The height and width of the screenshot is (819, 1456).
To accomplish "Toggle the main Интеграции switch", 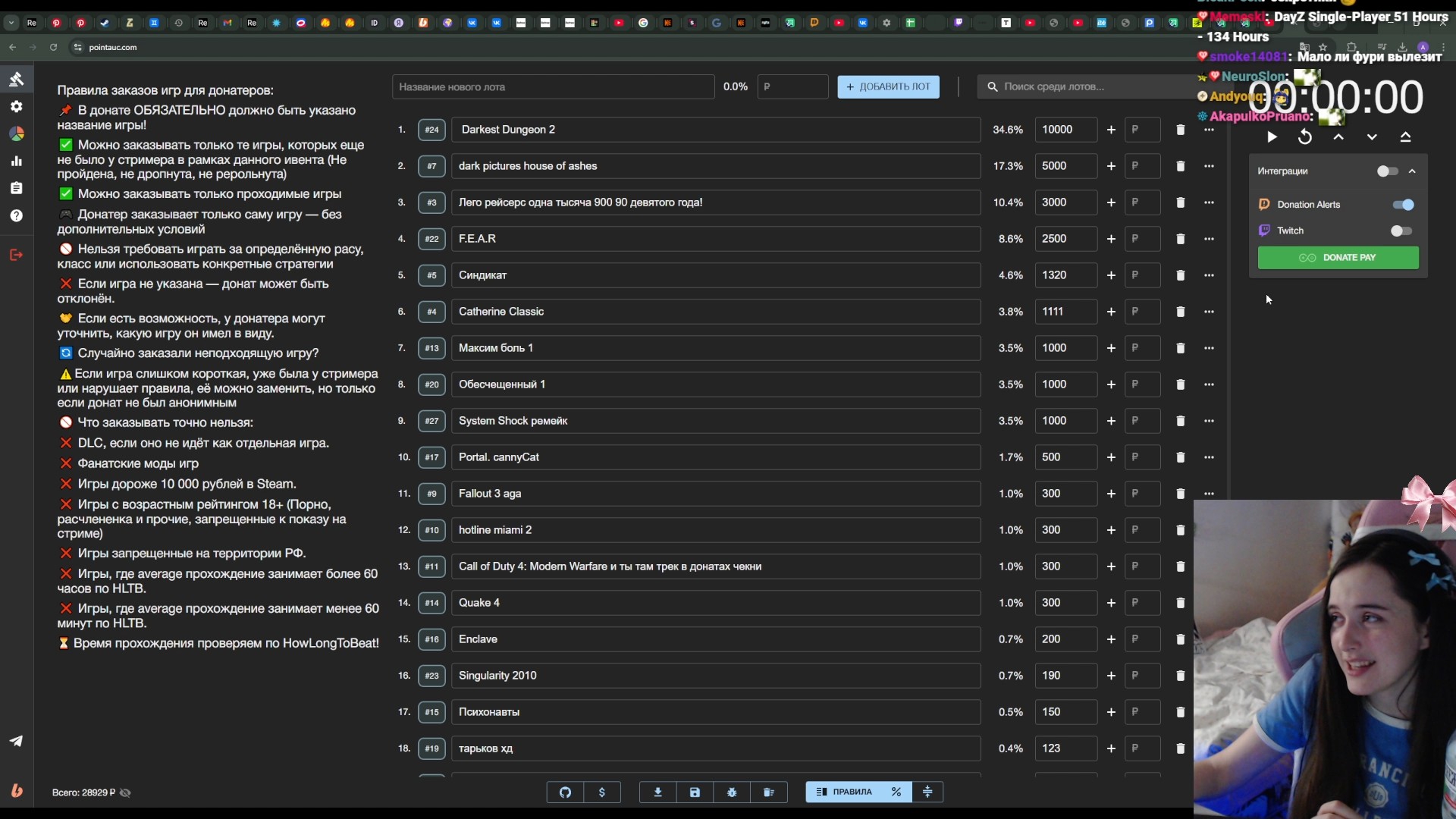I will pyautogui.click(x=1387, y=171).
